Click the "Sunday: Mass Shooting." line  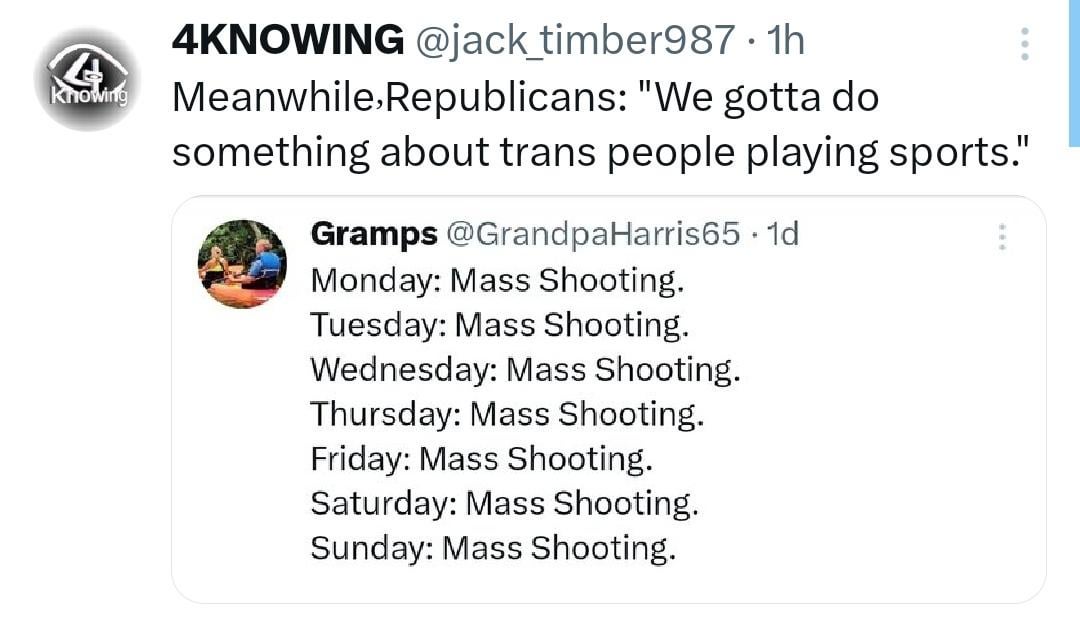[x=493, y=547]
